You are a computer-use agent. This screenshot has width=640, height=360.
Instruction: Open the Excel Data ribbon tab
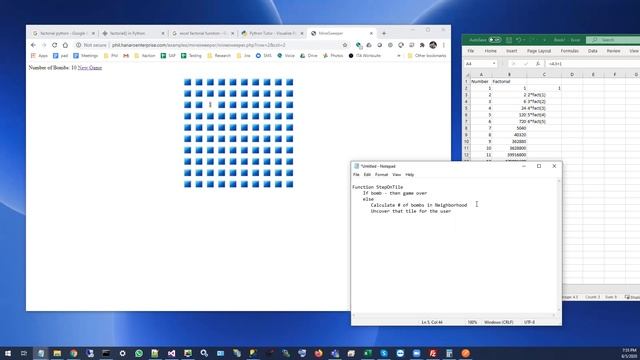point(593,51)
